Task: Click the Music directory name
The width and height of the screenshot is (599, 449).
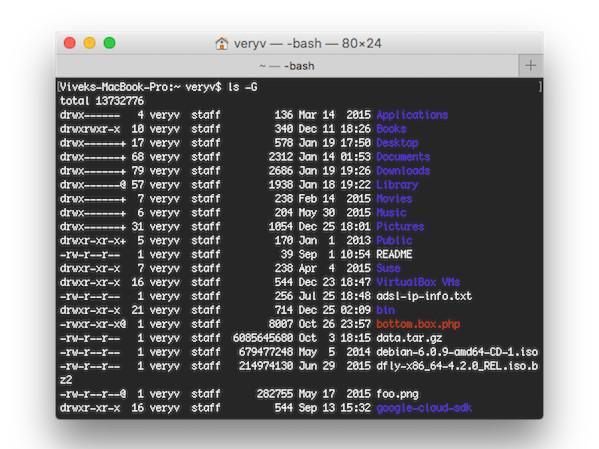Action: (x=391, y=212)
